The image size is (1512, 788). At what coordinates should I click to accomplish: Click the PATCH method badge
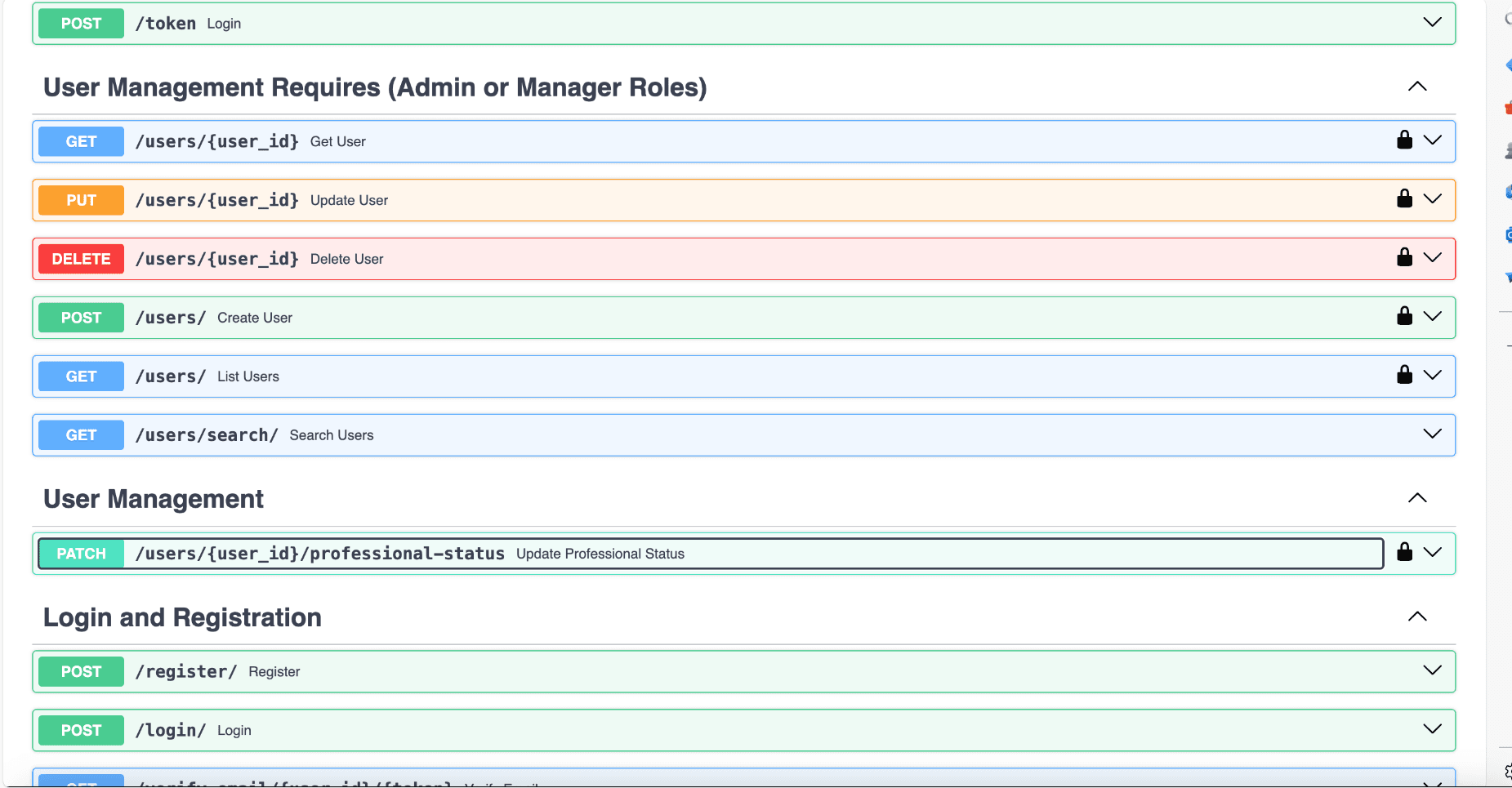coord(81,553)
